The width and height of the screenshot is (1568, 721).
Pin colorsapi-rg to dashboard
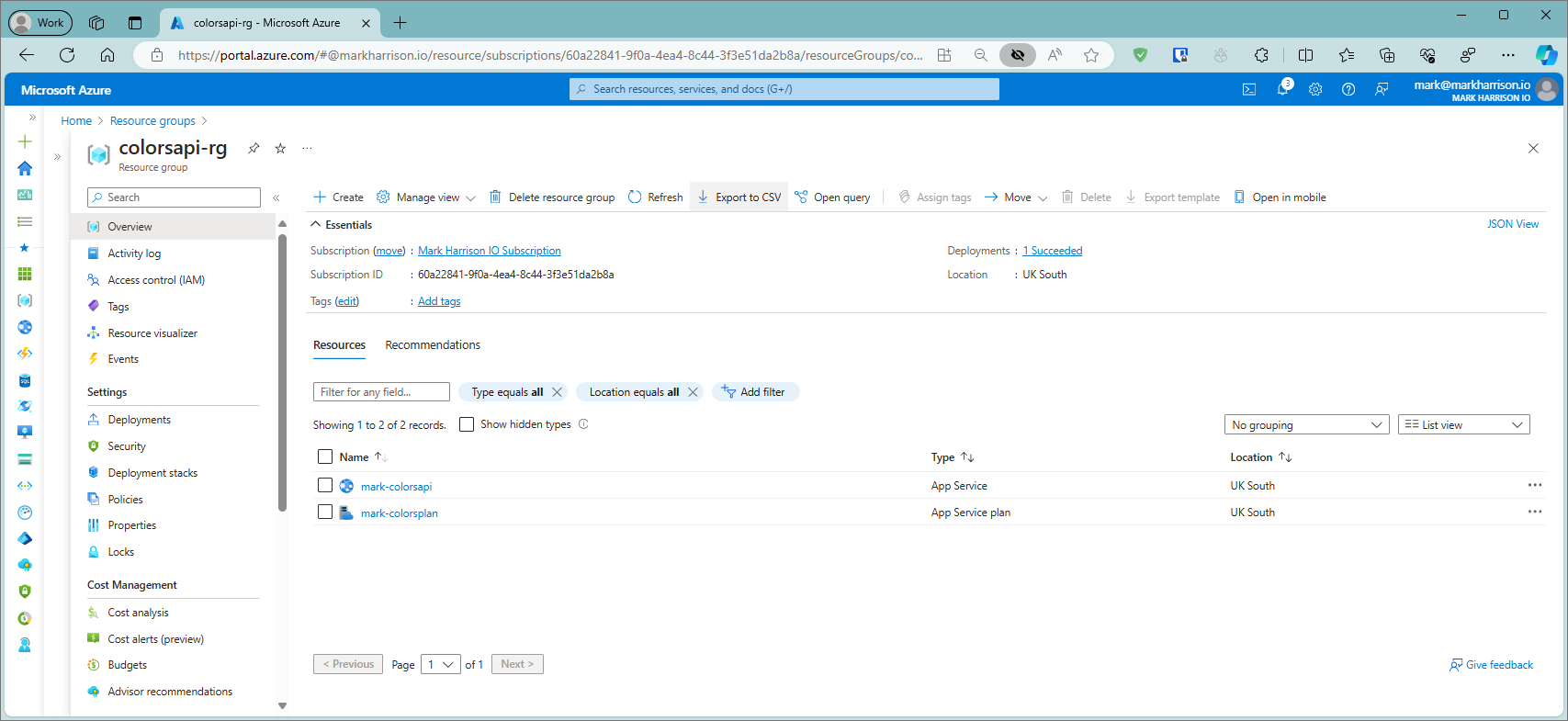(254, 148)
